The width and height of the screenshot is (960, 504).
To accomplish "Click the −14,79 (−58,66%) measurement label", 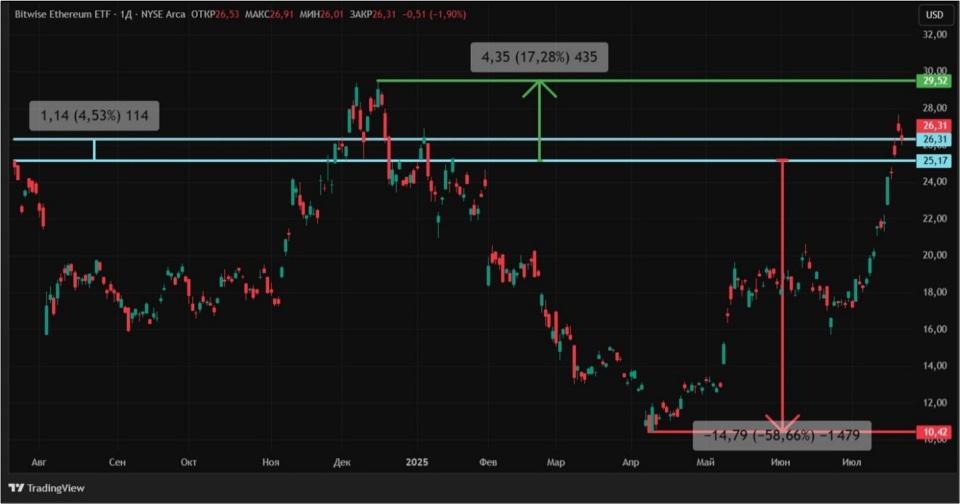I will tap(782, 436).
